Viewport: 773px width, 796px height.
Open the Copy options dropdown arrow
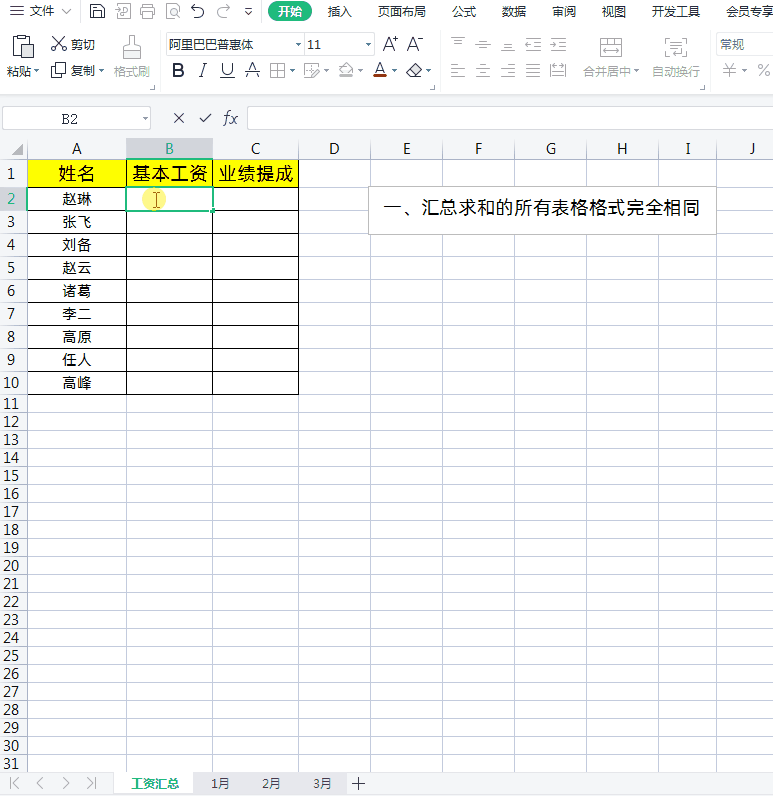pyautogui.click(x=102, y=71)
